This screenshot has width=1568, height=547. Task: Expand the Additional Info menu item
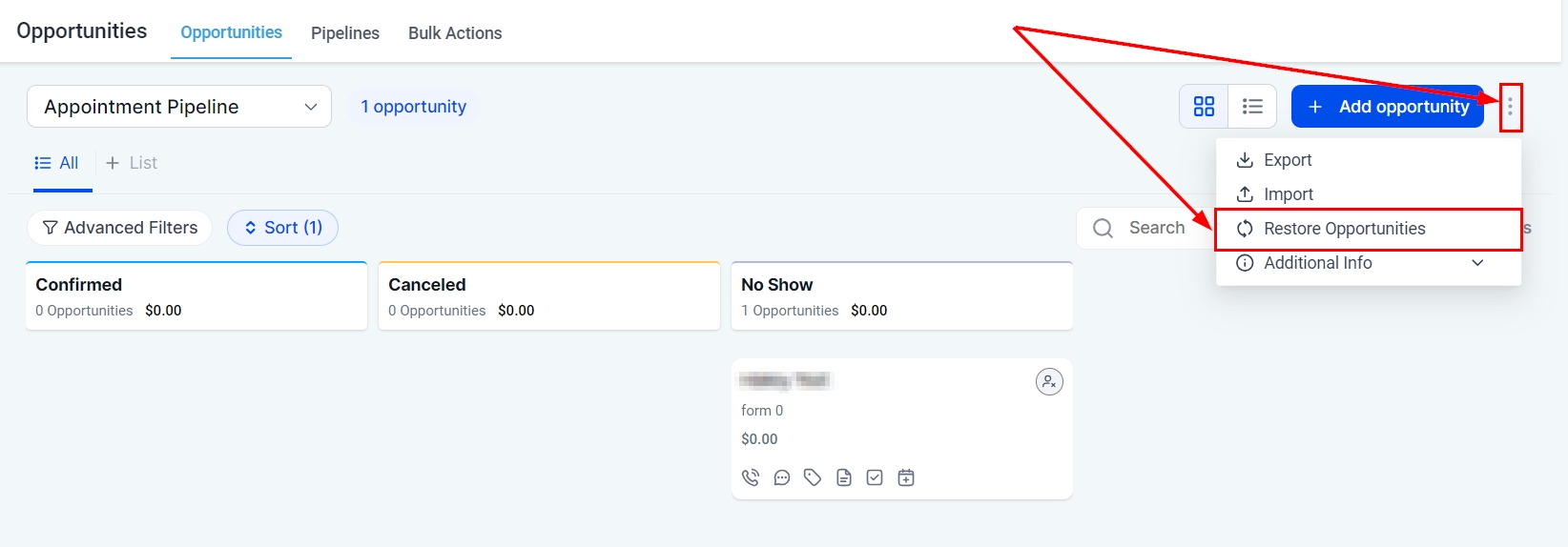click(1368, 263)
